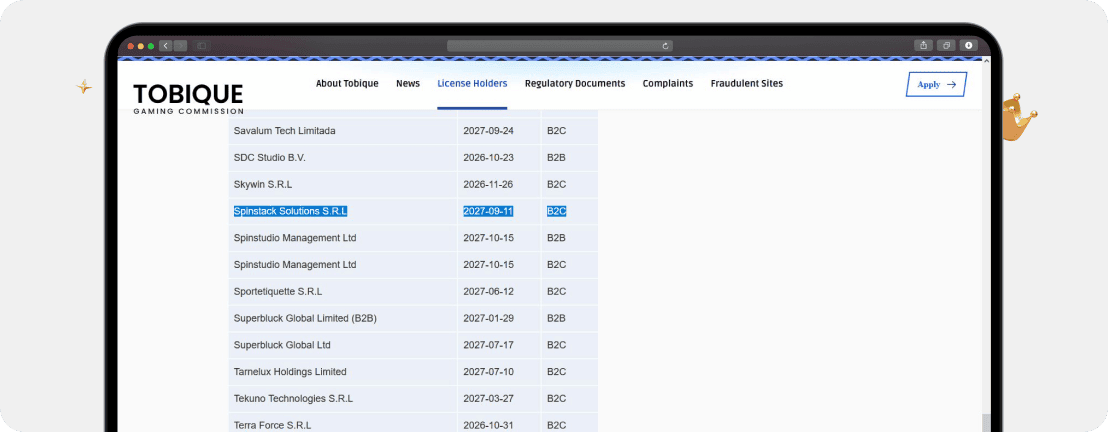The width and height of the screenshot is (1108, 432).
Task: Click date 2027-01-29
Action: coord(488,318)
